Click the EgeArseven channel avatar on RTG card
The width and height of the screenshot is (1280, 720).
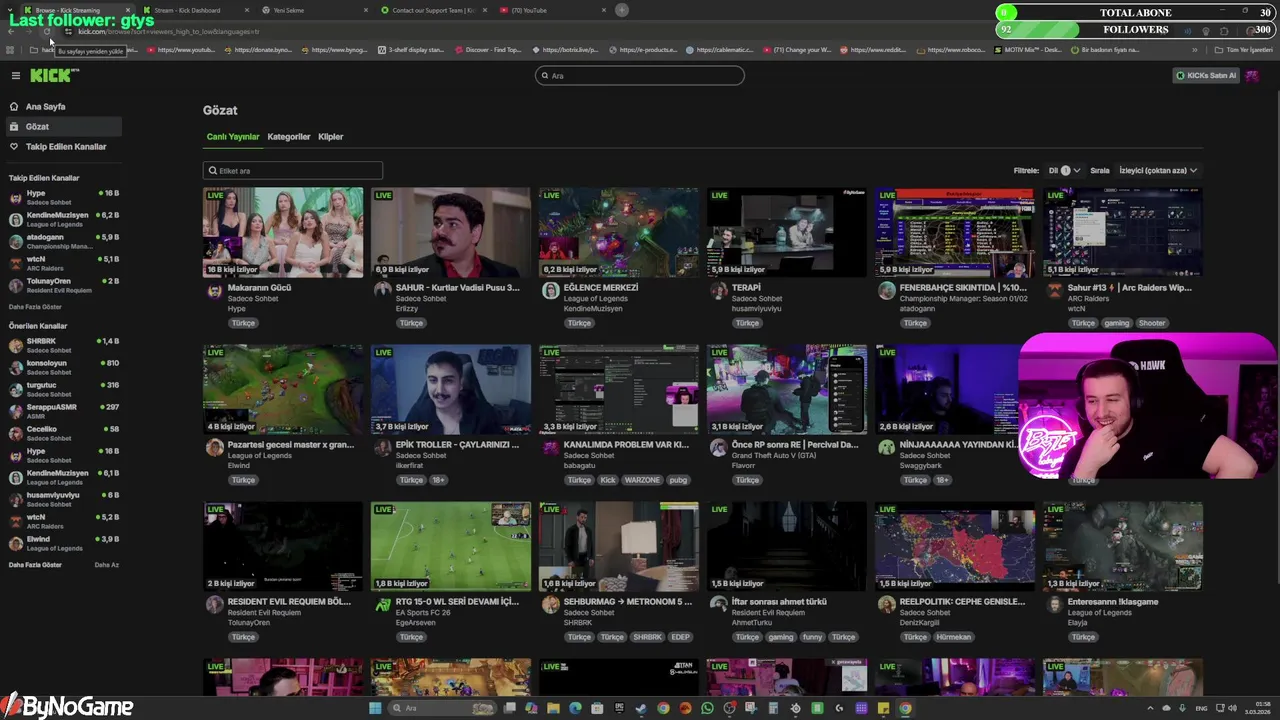tap(382, 604)
